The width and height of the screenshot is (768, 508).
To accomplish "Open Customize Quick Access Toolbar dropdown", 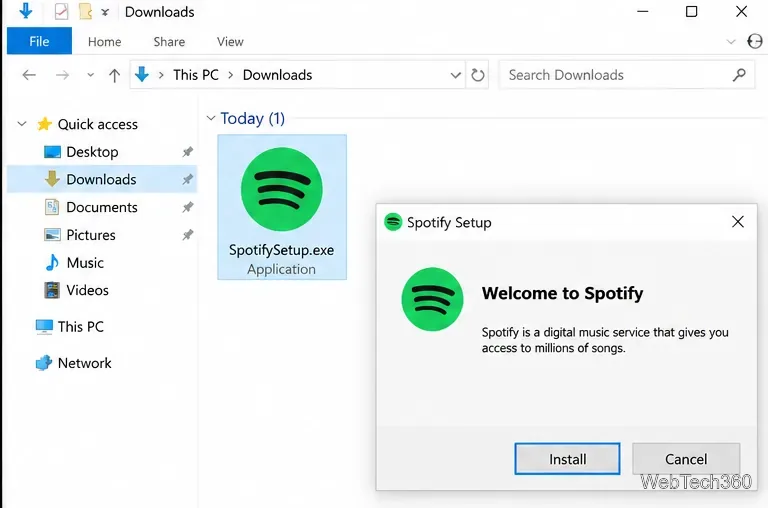I will 105,12.
